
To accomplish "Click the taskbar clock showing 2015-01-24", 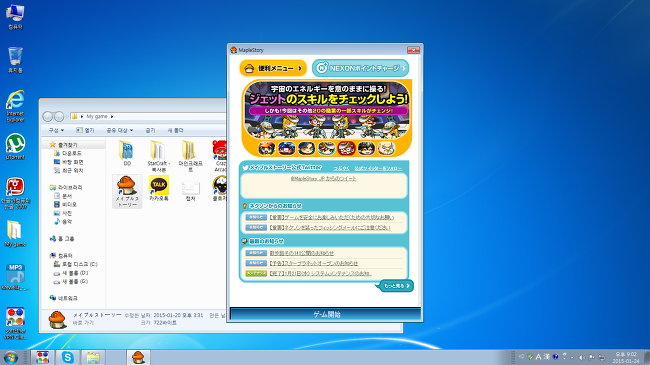I will [x=626, y=358].
